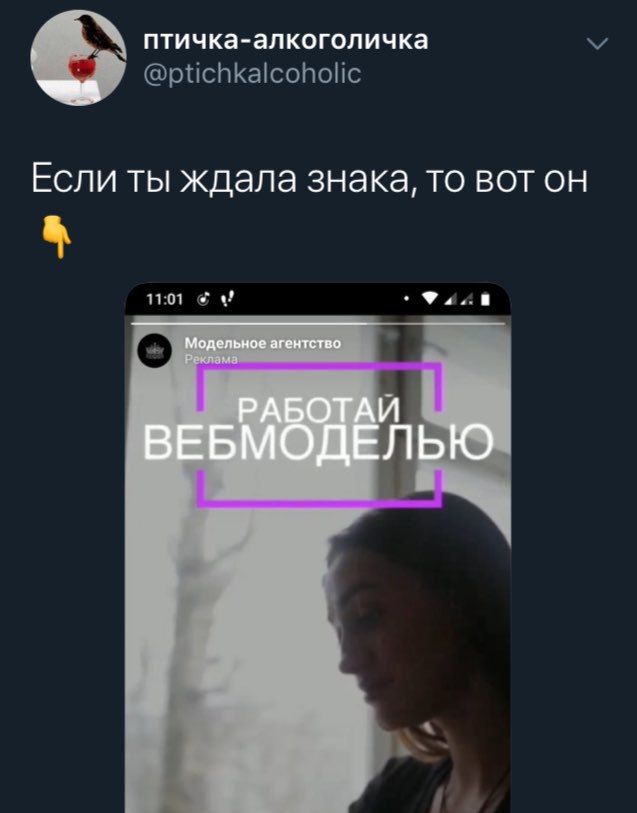
Task: Click the Реклама ad label
Action: (x=211, y=359)
